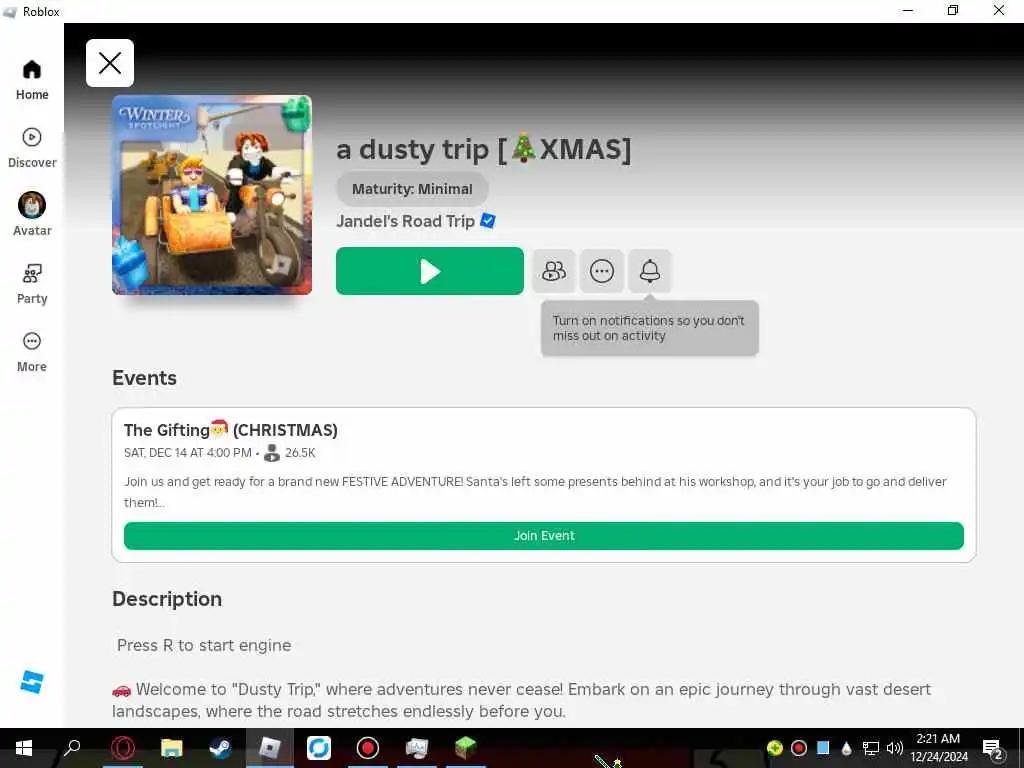Open Jandel's Road Trip creator link
Screen dimensions: 1024x768
click(406, 221)
